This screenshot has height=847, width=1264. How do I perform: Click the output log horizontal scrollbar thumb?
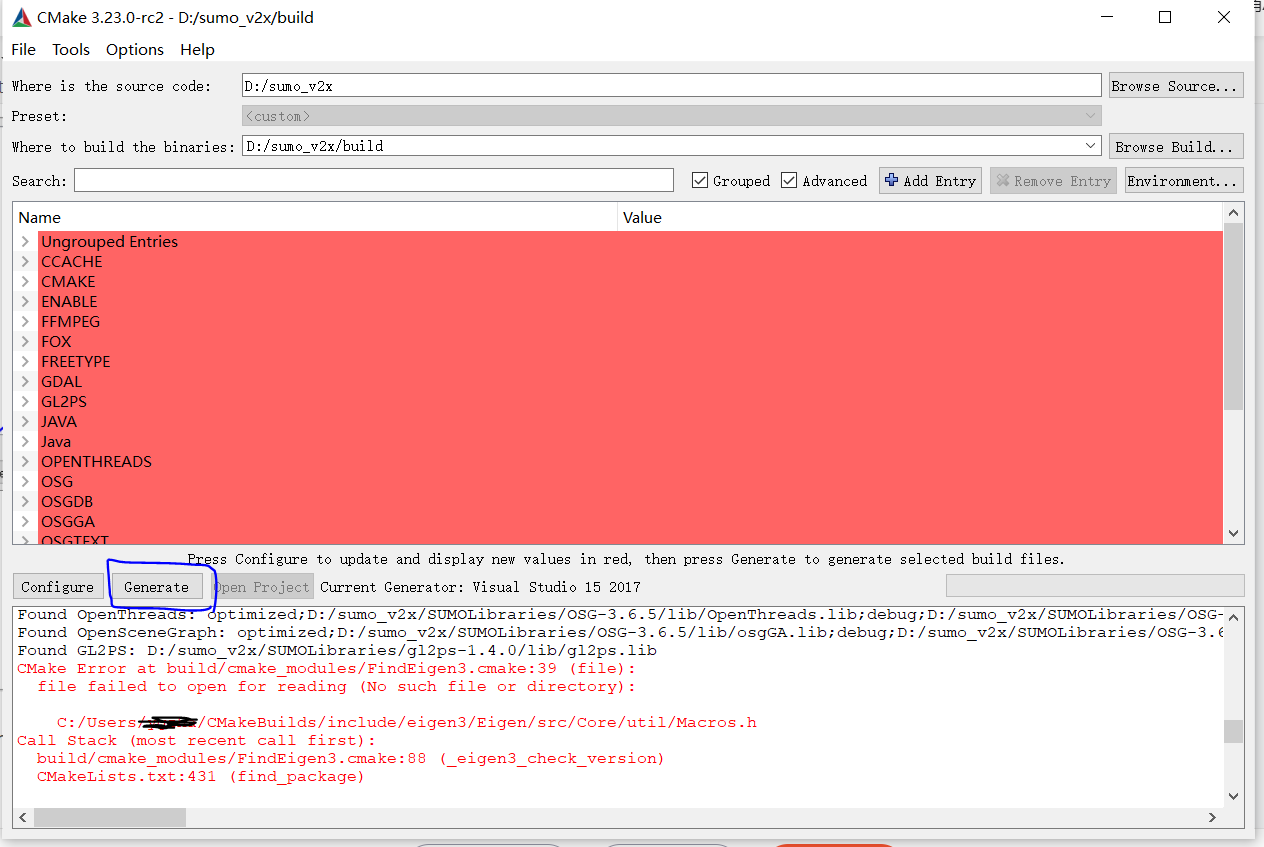[110, 817]
